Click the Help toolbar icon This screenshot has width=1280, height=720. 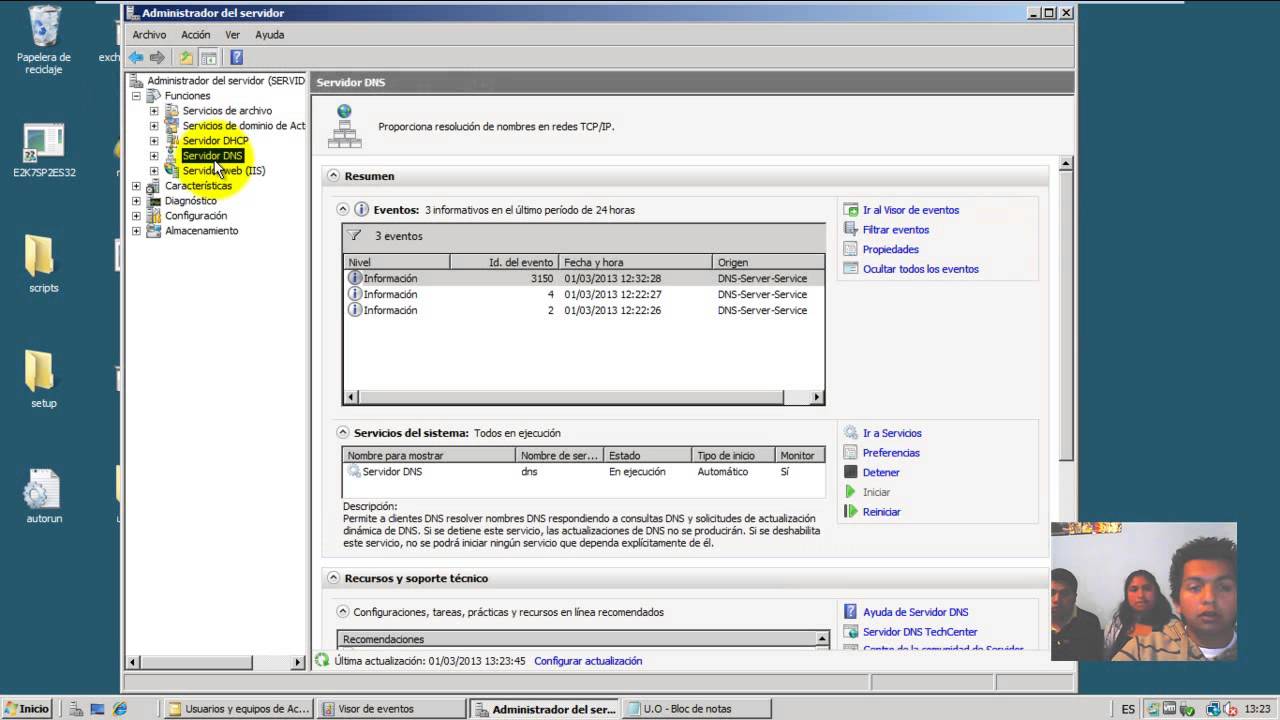236,57
